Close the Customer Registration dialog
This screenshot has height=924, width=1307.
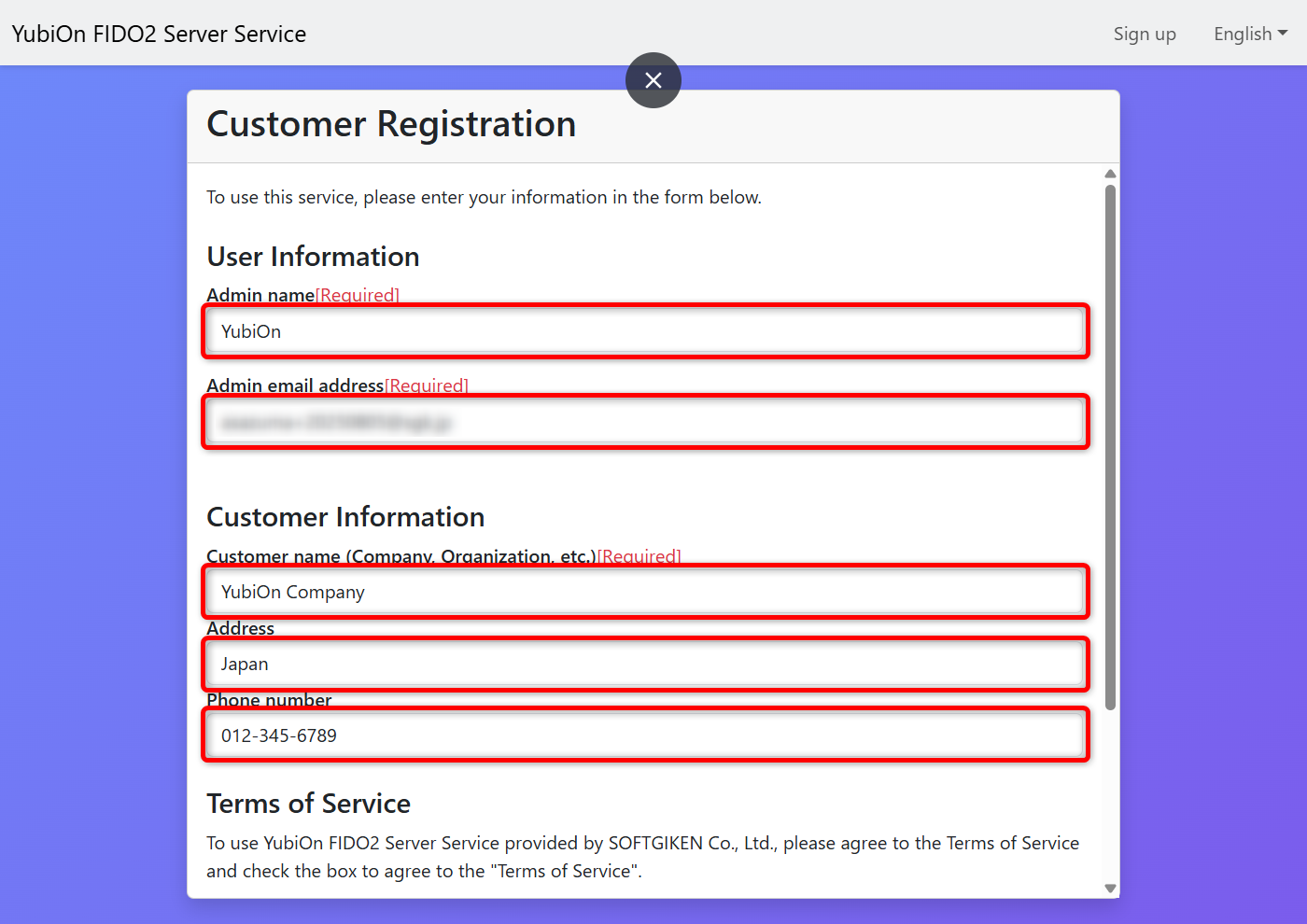click(653, 80)
